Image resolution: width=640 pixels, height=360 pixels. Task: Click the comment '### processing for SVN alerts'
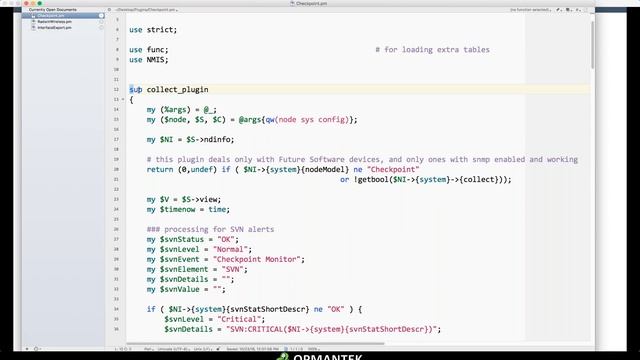tap(210, 229)
